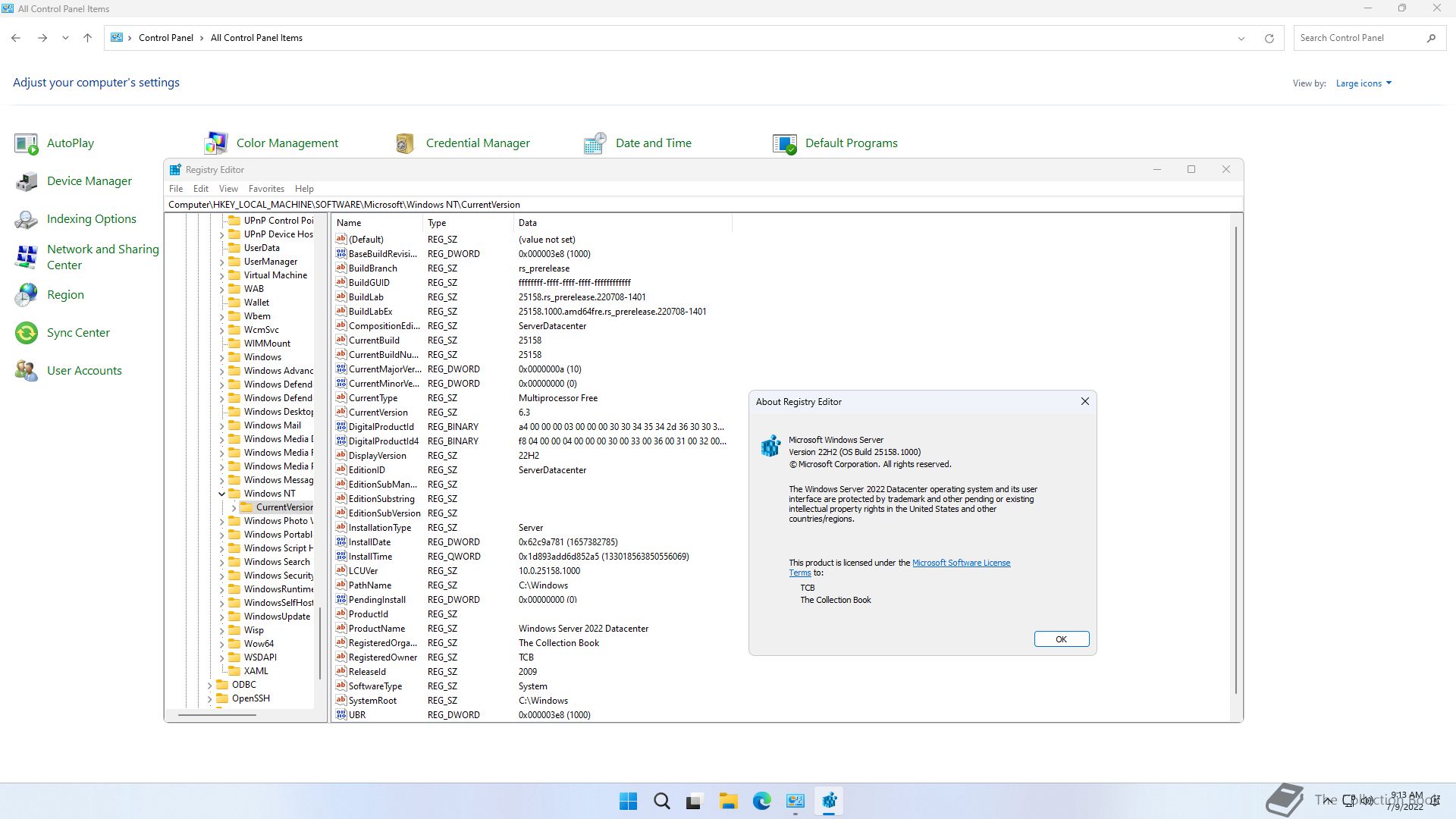Open Network and Sharing Center icon

(27, 257)
